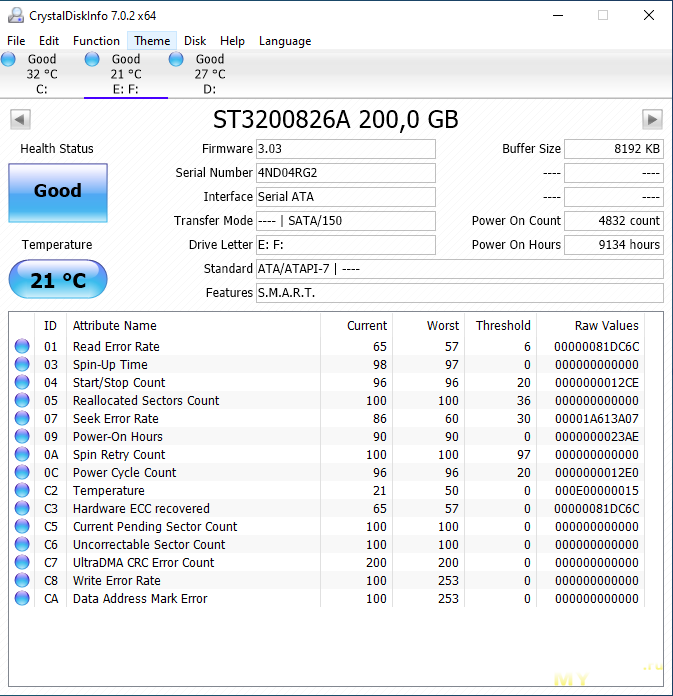
Task: Click status orb for Hardware ECC recovered
Action: (22, 508)
